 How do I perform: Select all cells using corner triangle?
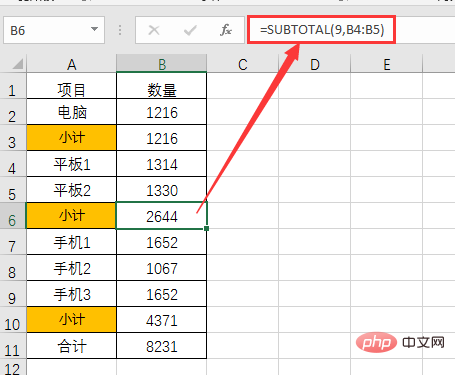[18, 64]
